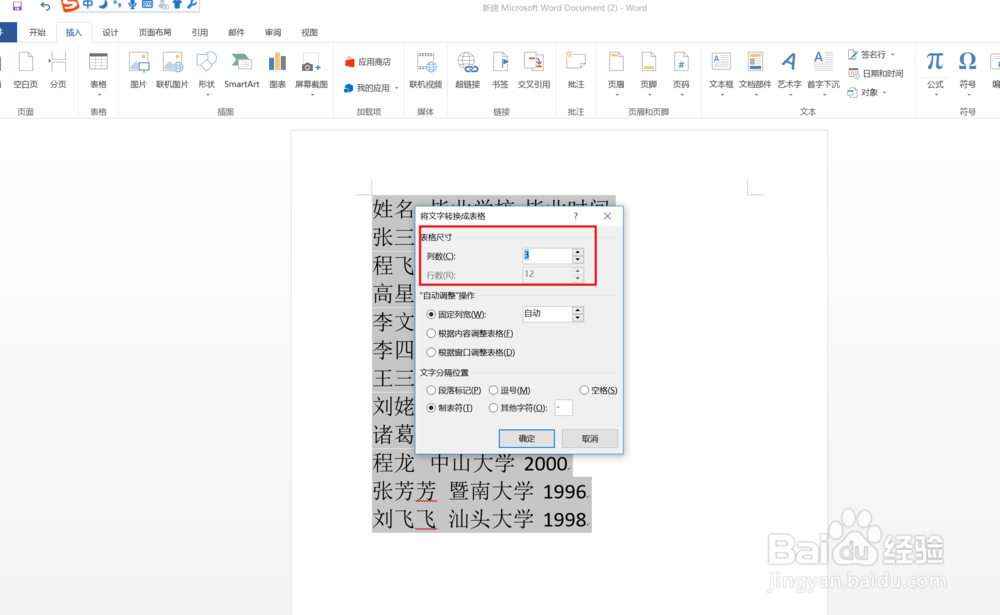Screen dimensions: 1000x615
Task: Select 固定列宽 fixed column width option
Action: tap(457, 315)
